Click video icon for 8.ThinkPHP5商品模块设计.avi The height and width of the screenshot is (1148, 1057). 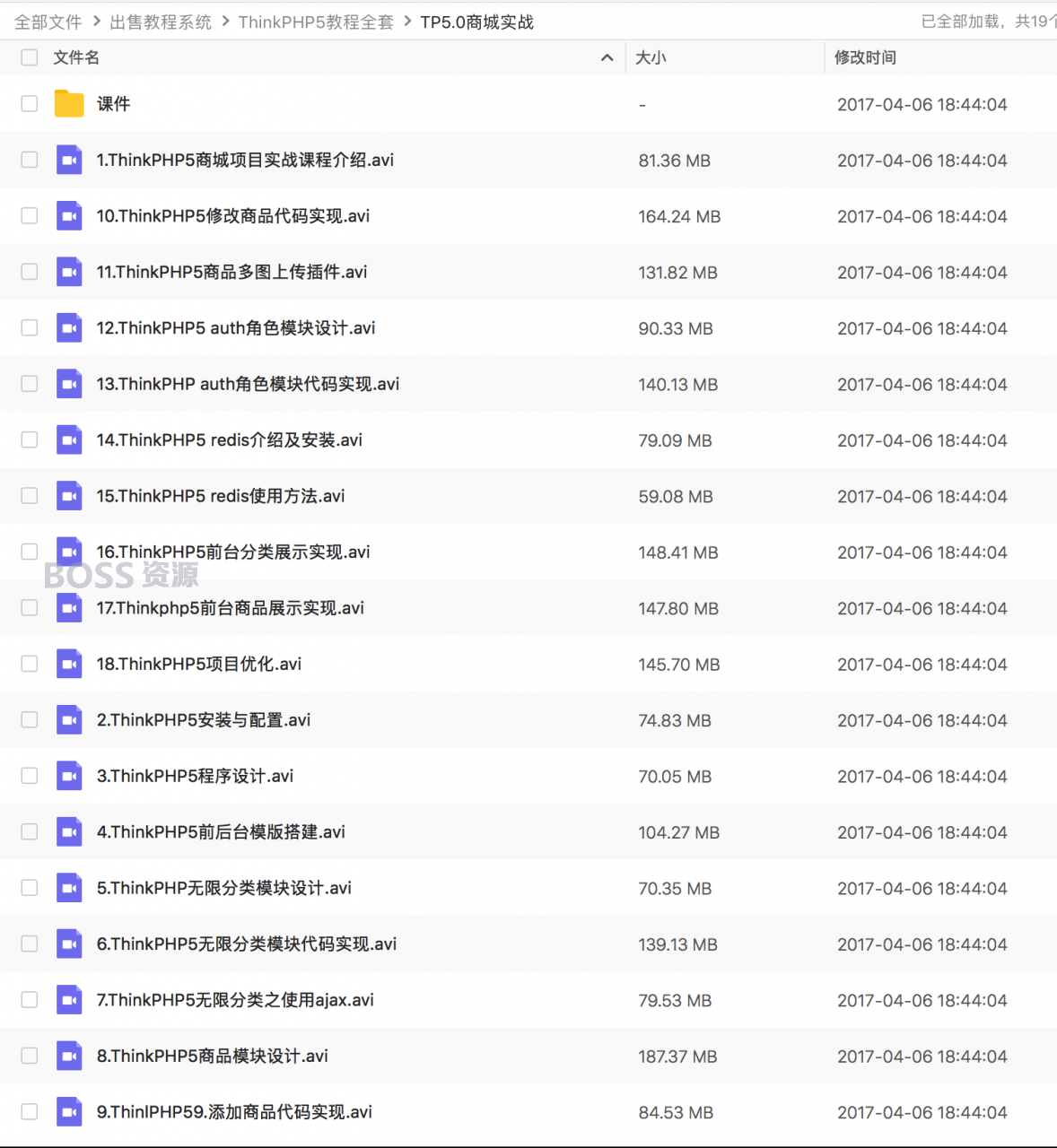[69, 1056]
